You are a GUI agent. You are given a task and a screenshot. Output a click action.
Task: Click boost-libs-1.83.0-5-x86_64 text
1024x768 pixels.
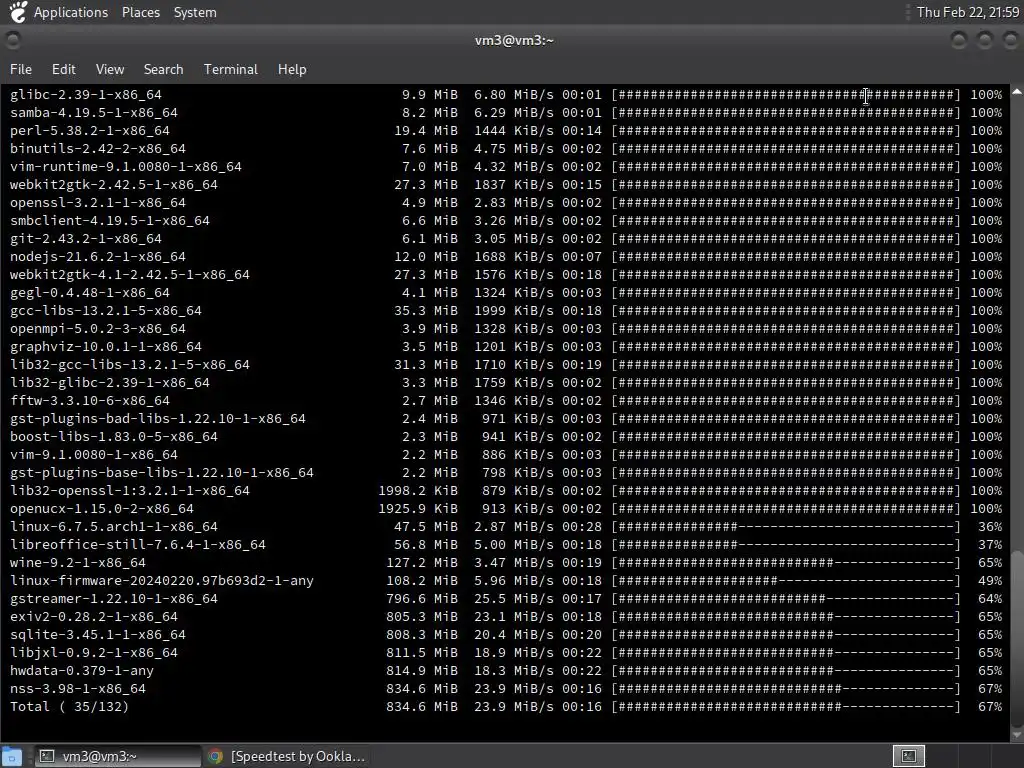point(114,437)
